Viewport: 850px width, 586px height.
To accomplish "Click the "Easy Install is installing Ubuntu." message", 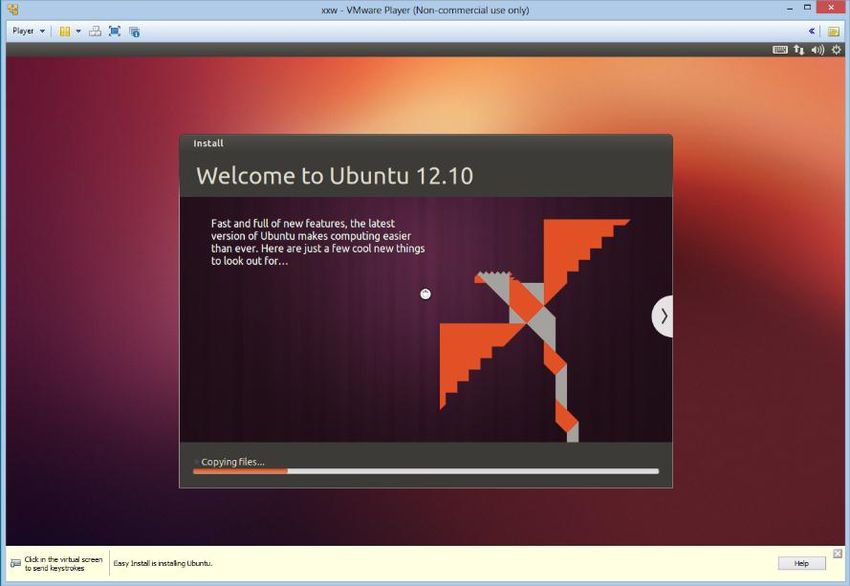I will pos(163,563).
